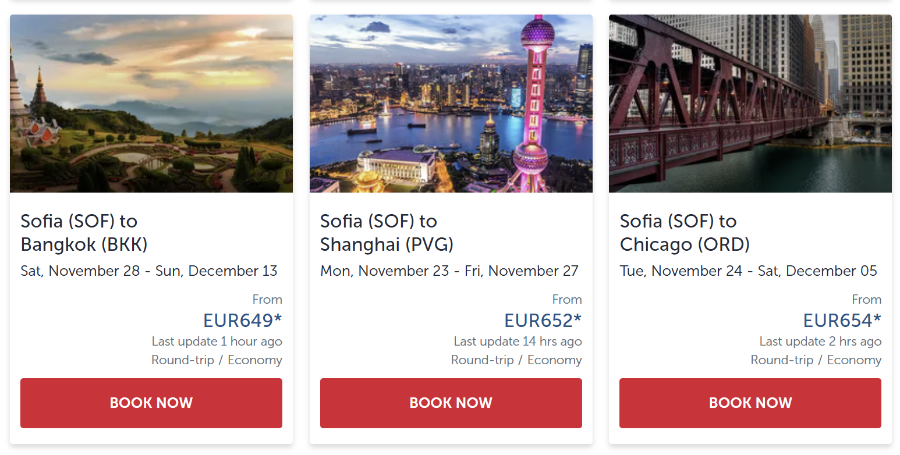Book the Sofia to Shanghai flight
900x455 pixels.
451,403
